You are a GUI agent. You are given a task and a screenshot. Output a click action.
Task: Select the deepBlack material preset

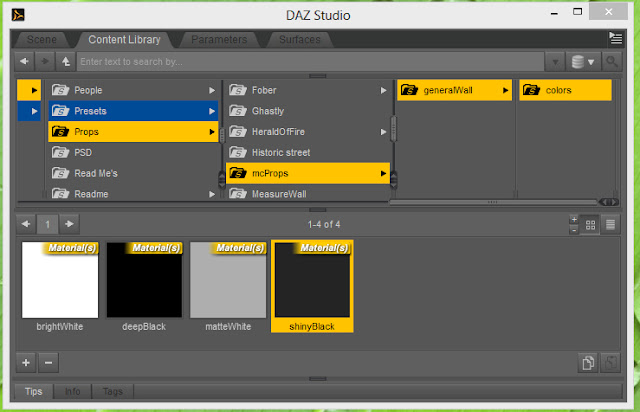(x=144, y=286)
